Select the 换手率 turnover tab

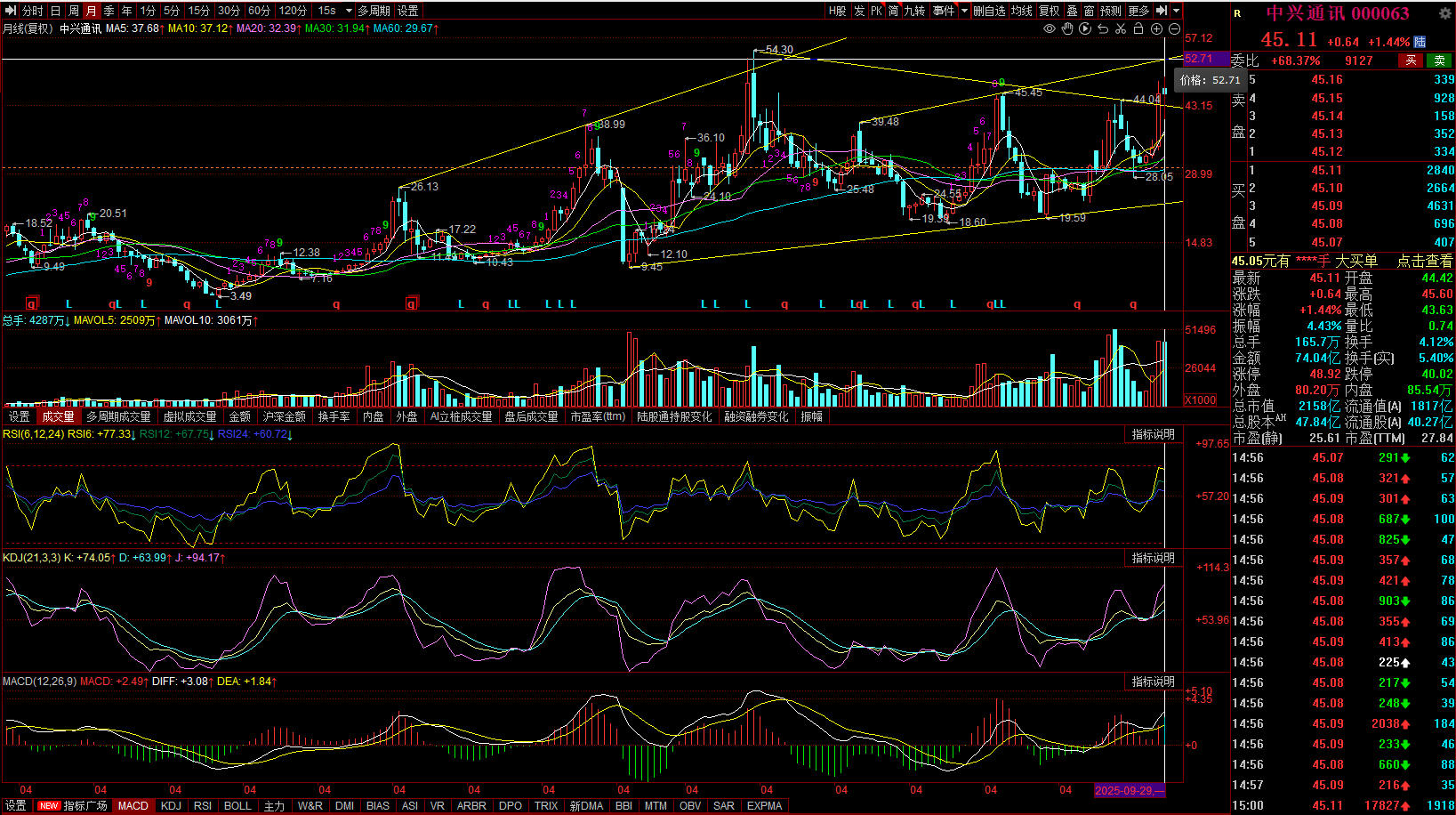[x=334, y=416]
